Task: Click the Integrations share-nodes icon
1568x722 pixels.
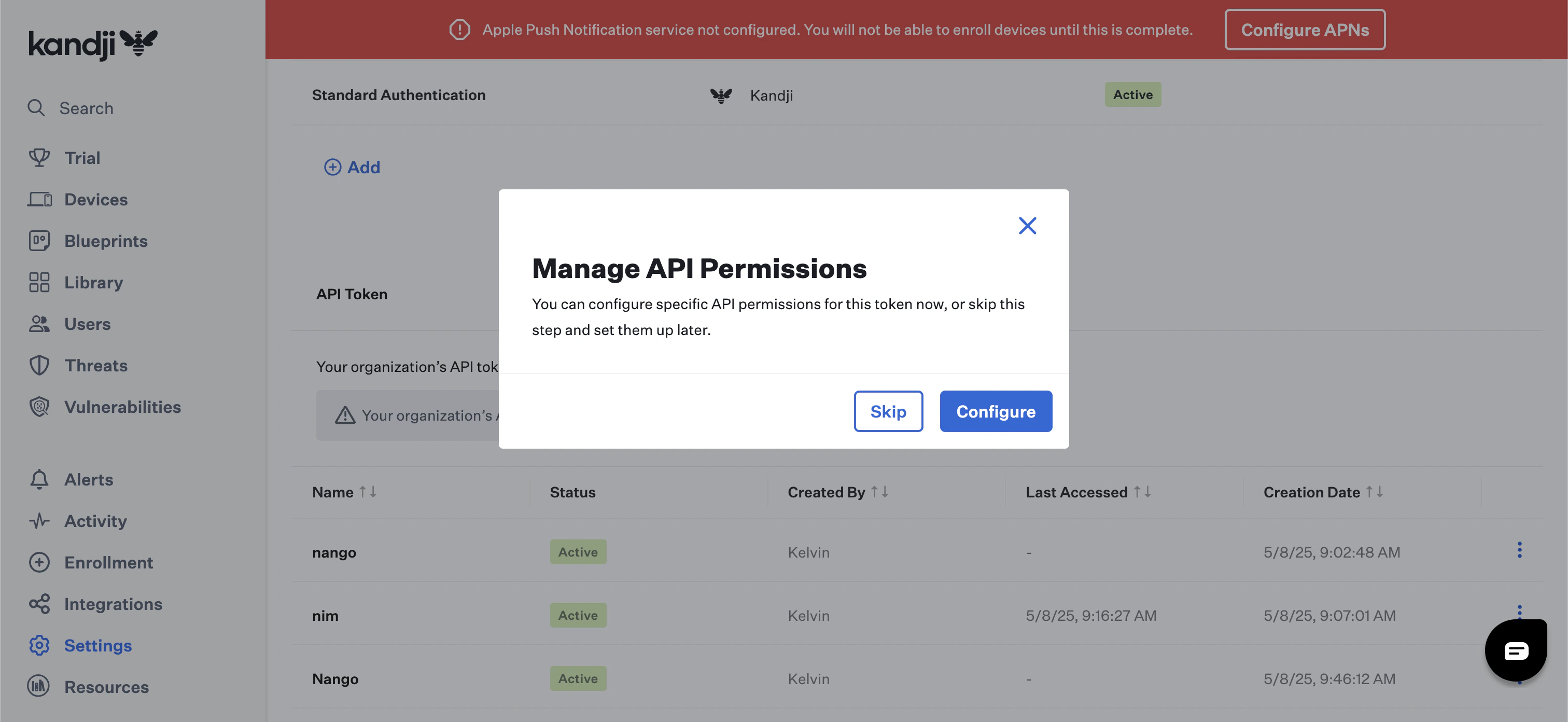Action: pos(39,604)
